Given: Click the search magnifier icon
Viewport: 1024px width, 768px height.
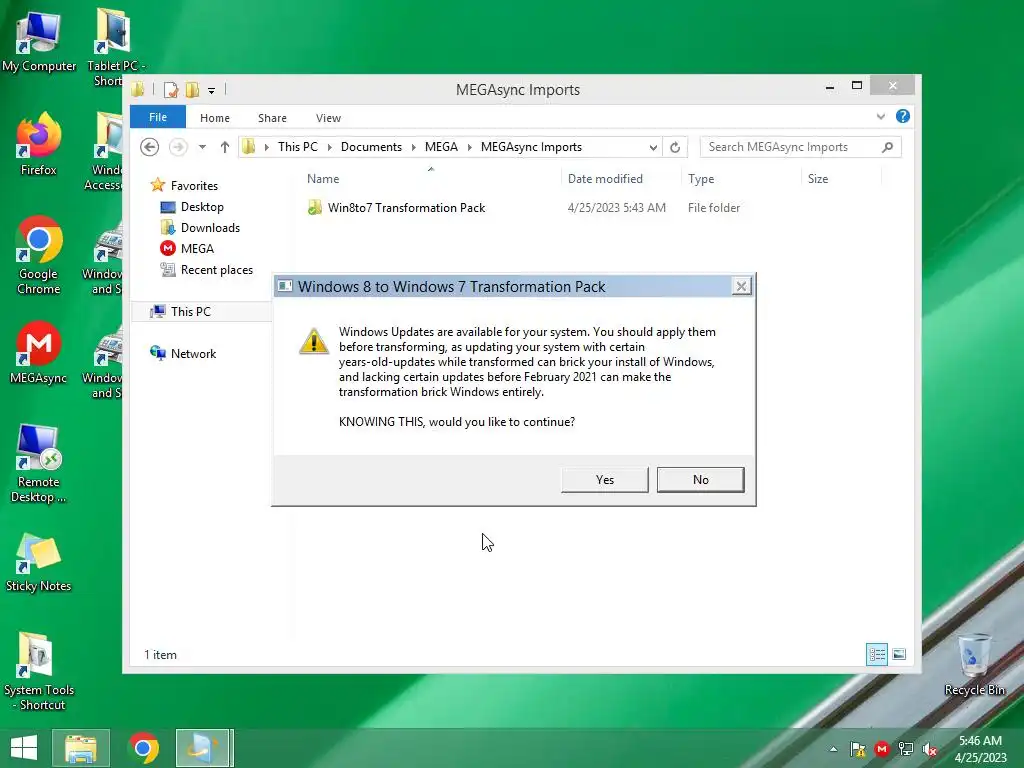Looking at the screenshot, I should 887,147.
